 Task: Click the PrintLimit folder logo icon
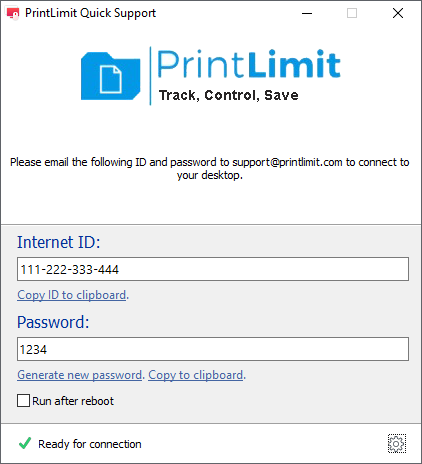point(111,76)
